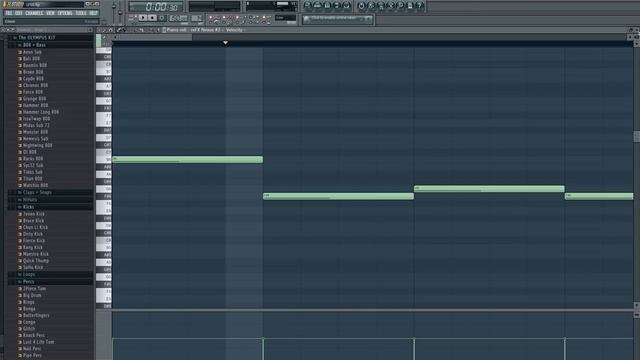This screenshot has width=640, height=360.
Task: Select the Maestro Kick sample
Action: coord(36,254)
